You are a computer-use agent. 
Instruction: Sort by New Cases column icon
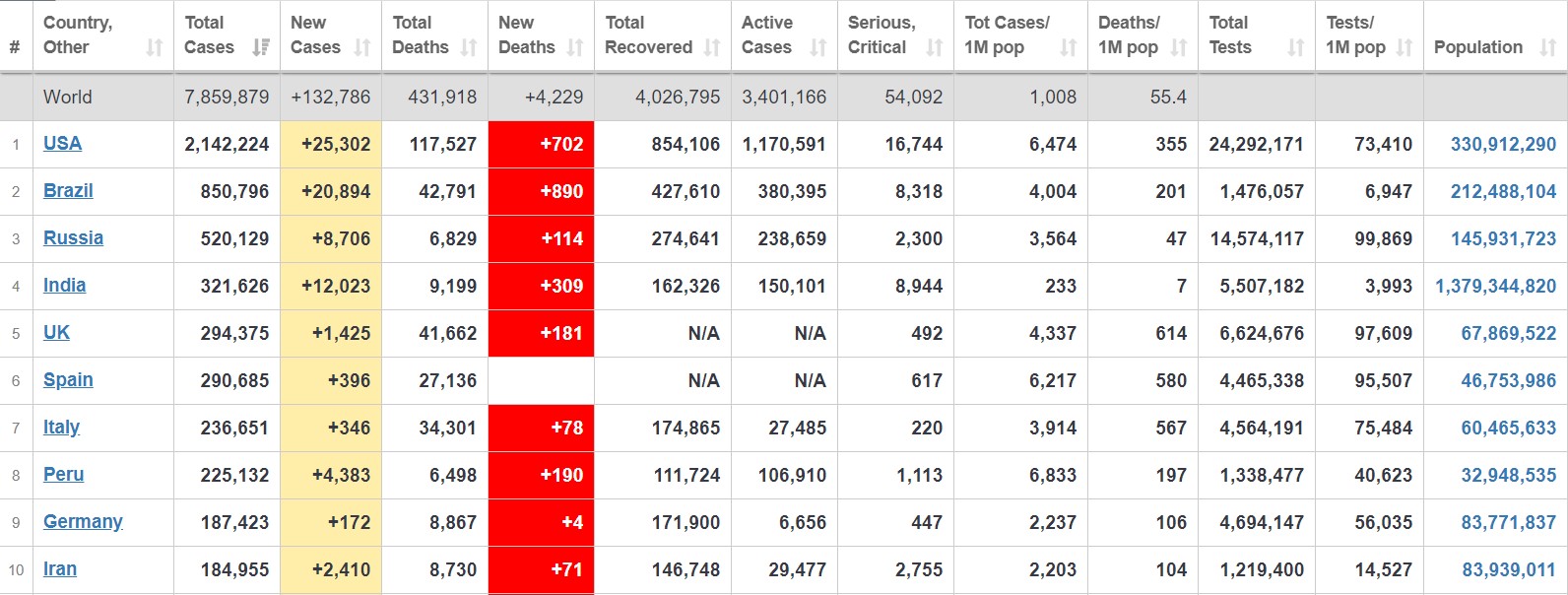click(x=362, y=47)
